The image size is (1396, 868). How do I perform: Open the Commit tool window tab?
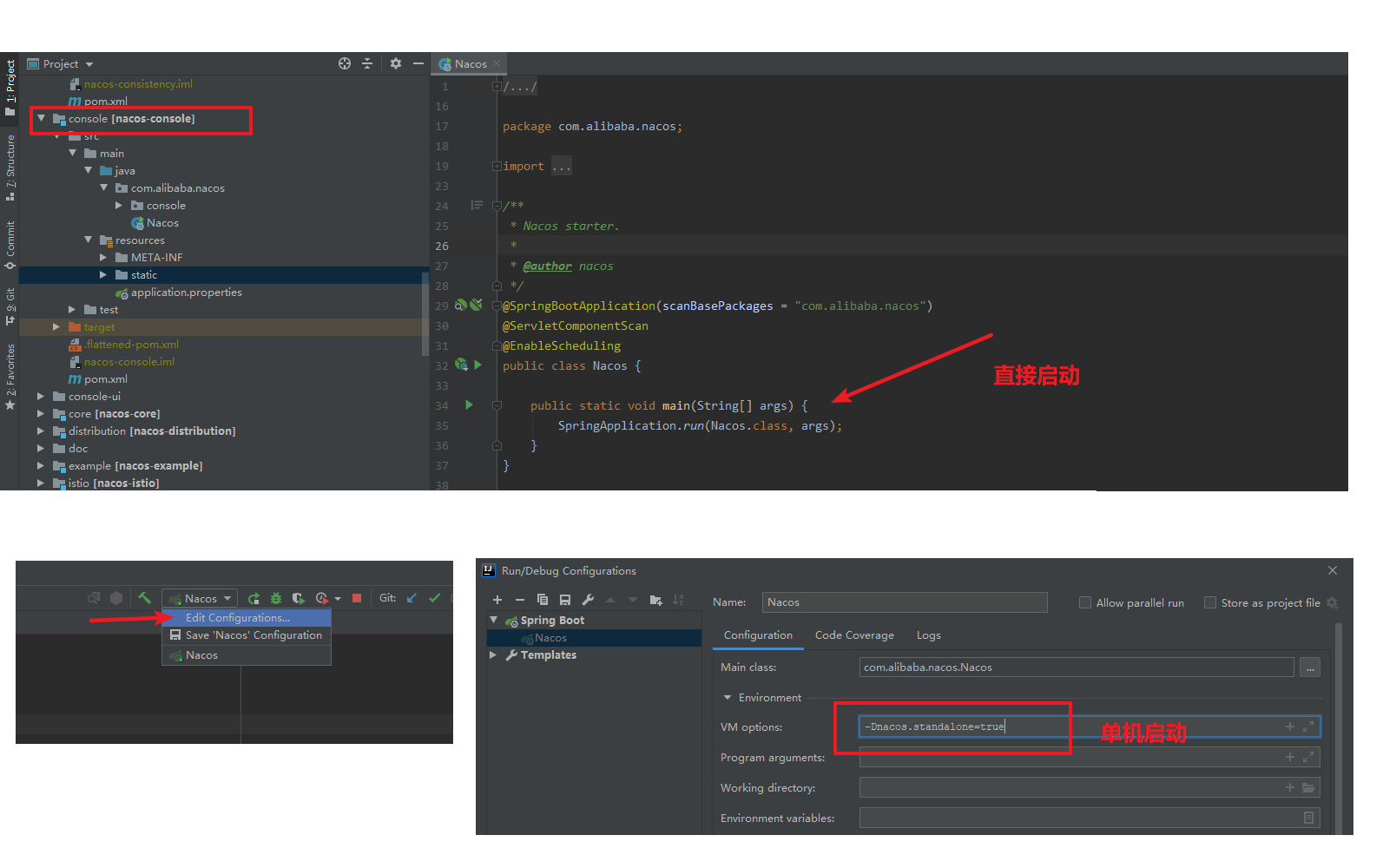[10, 244]
